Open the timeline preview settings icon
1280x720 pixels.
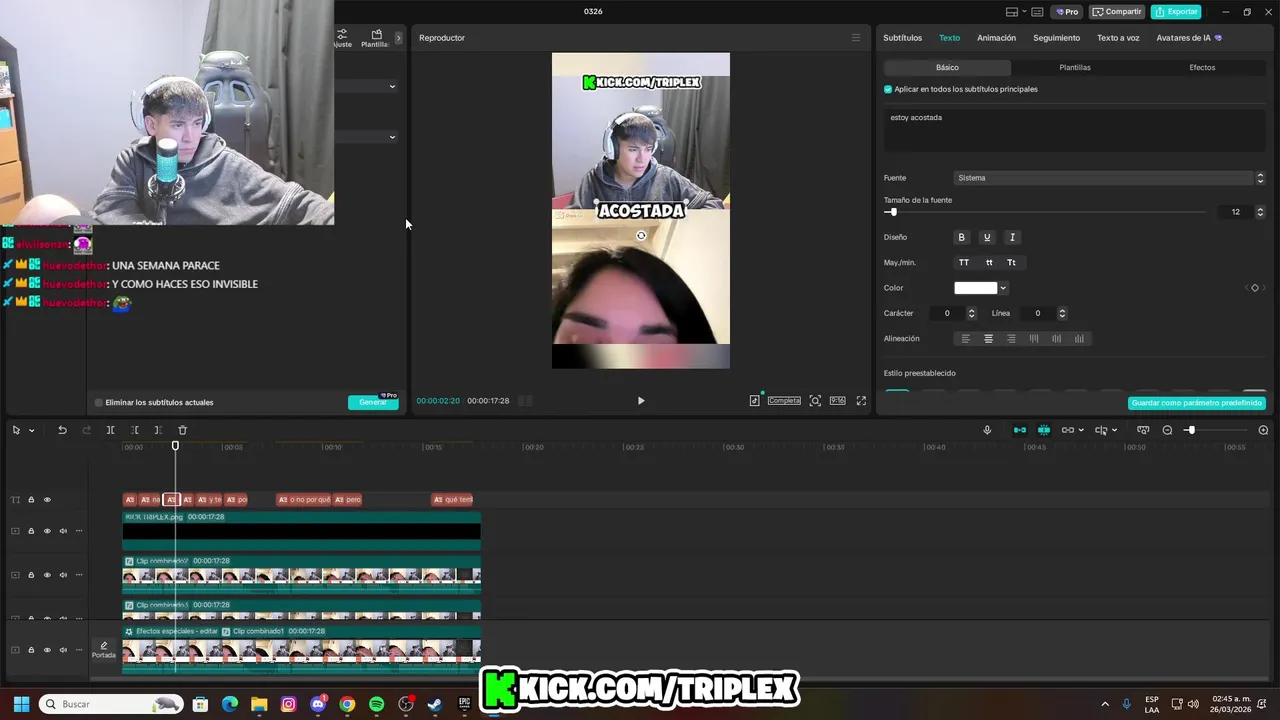[1143, 430]
